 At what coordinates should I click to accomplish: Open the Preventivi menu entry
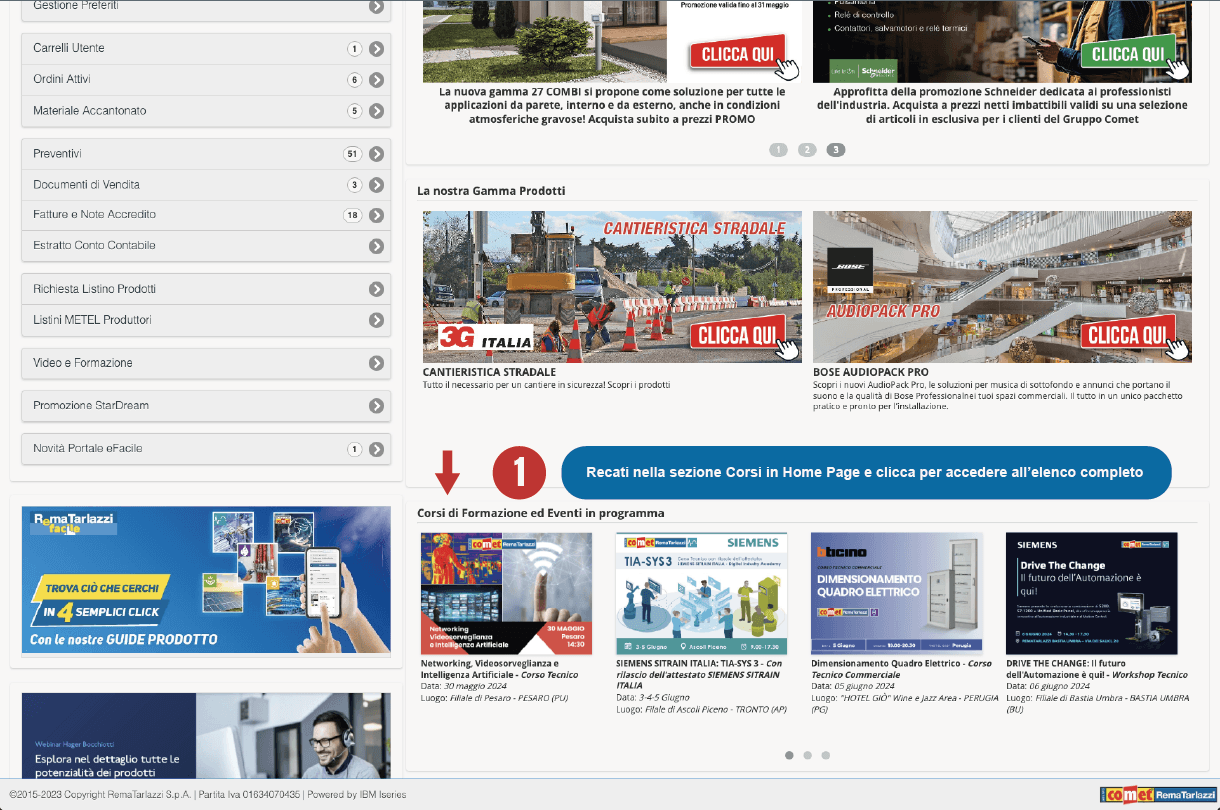click(205, 154)
